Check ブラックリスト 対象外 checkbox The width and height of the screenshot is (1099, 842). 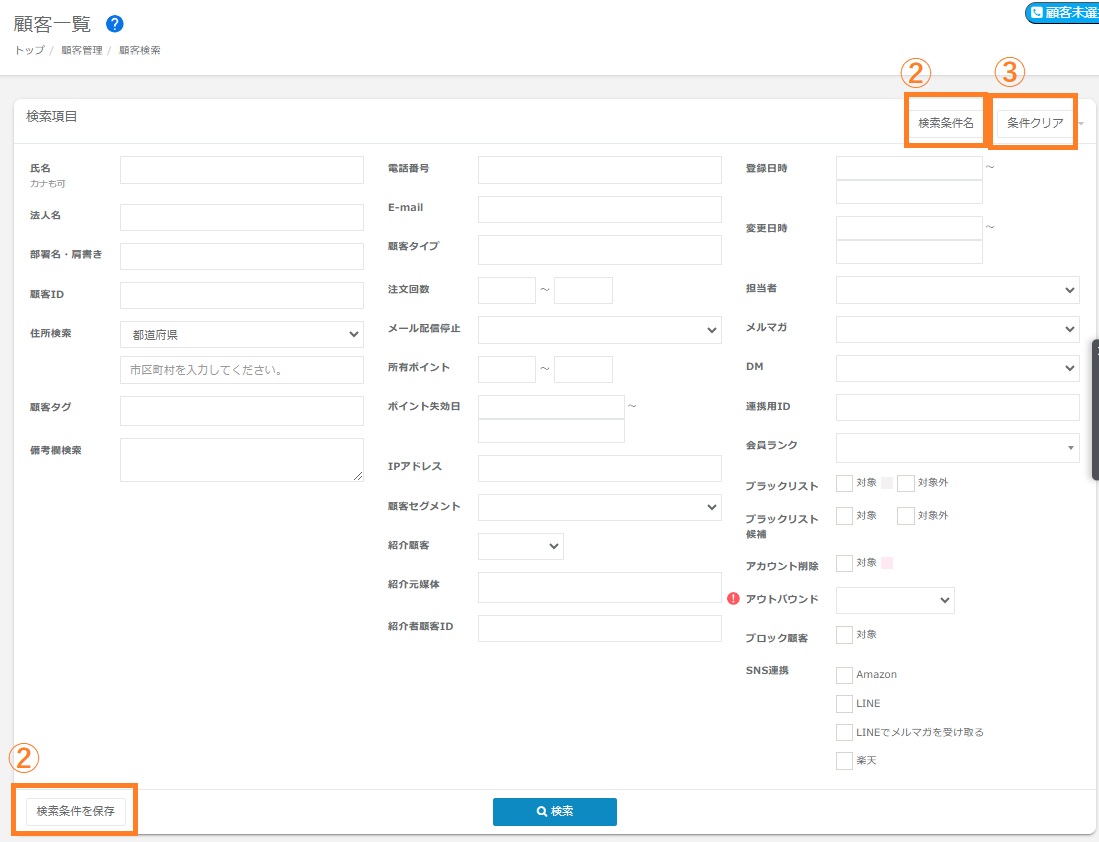point(906,483)
